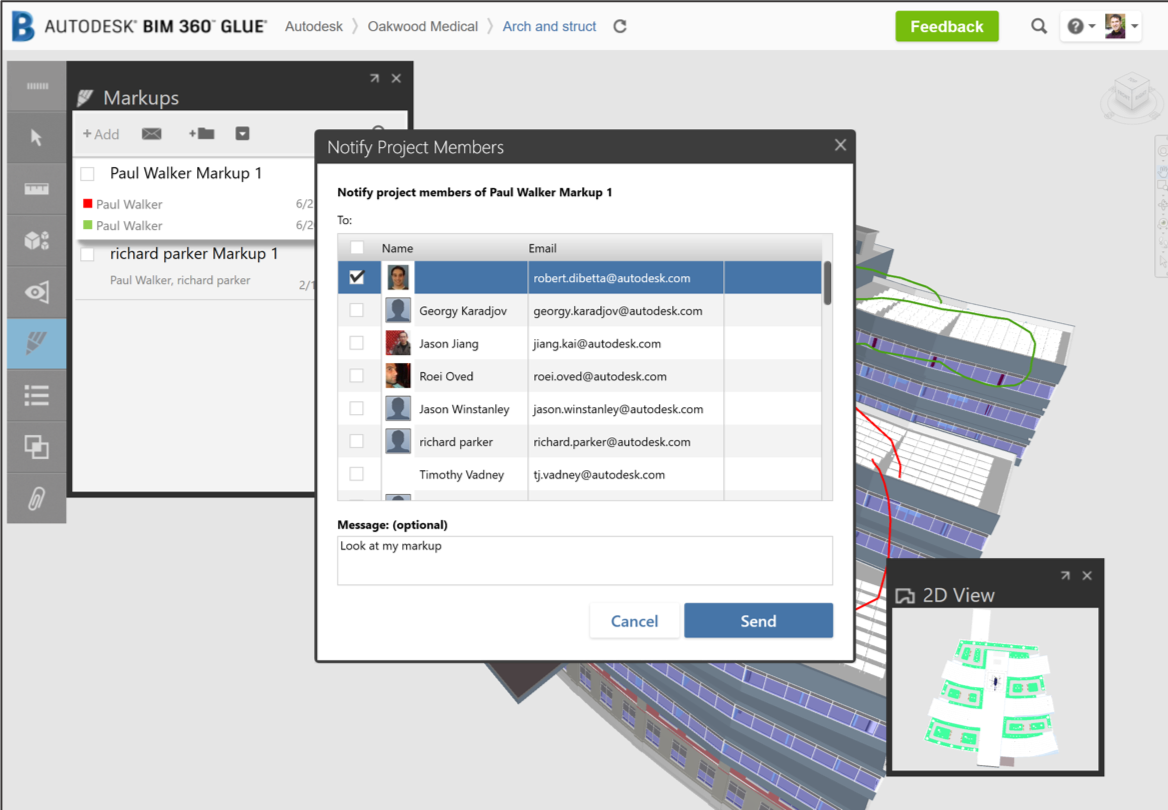Viewport: 1168px width, 810px height.
Task: Check the Jason Jiang recipient checkbox
Action: click(357, 343)
